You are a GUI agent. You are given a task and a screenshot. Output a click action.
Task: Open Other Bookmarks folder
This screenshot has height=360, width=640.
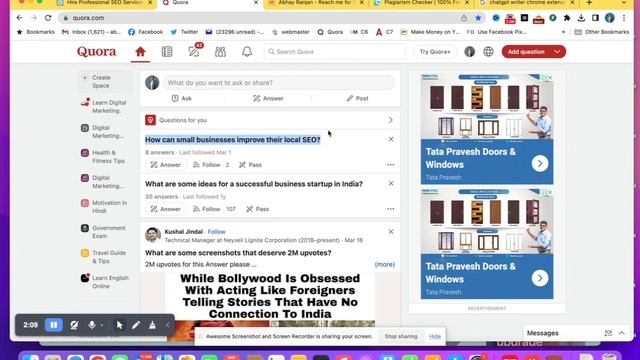tap(602, 32)
